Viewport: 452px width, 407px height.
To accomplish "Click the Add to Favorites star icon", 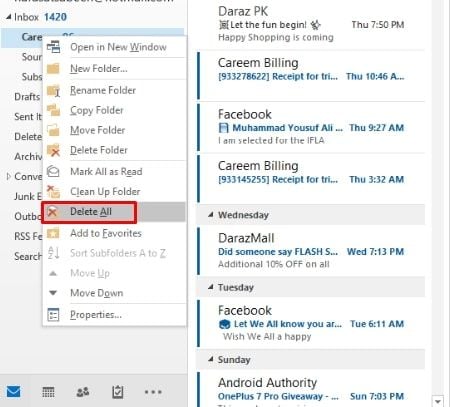I will pos(53,233).
